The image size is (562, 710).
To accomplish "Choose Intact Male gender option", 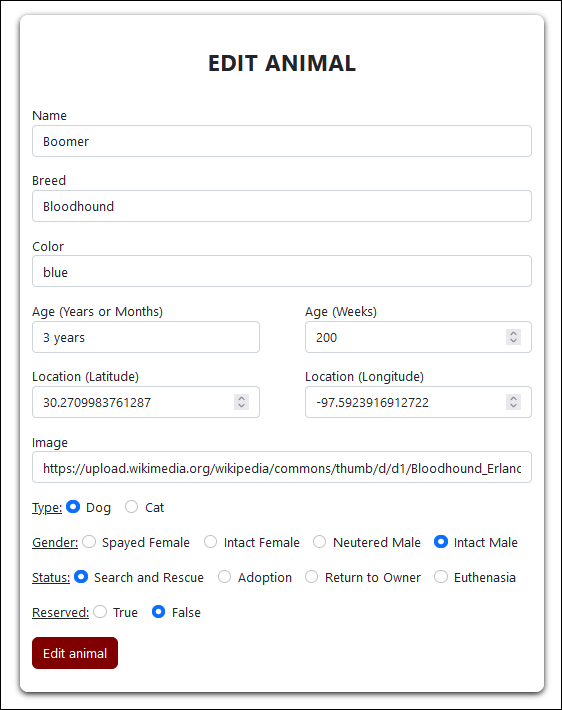I will tap(441, 542).
